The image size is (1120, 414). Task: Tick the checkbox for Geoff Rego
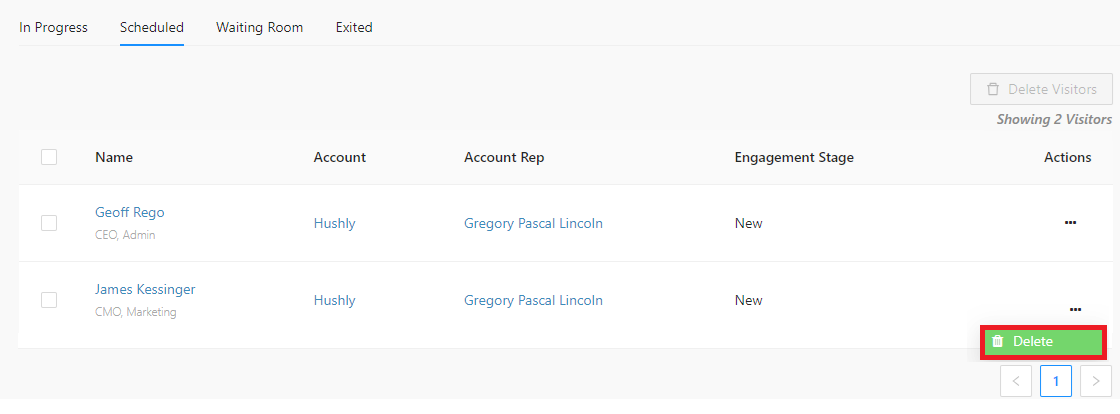(49, 223)
